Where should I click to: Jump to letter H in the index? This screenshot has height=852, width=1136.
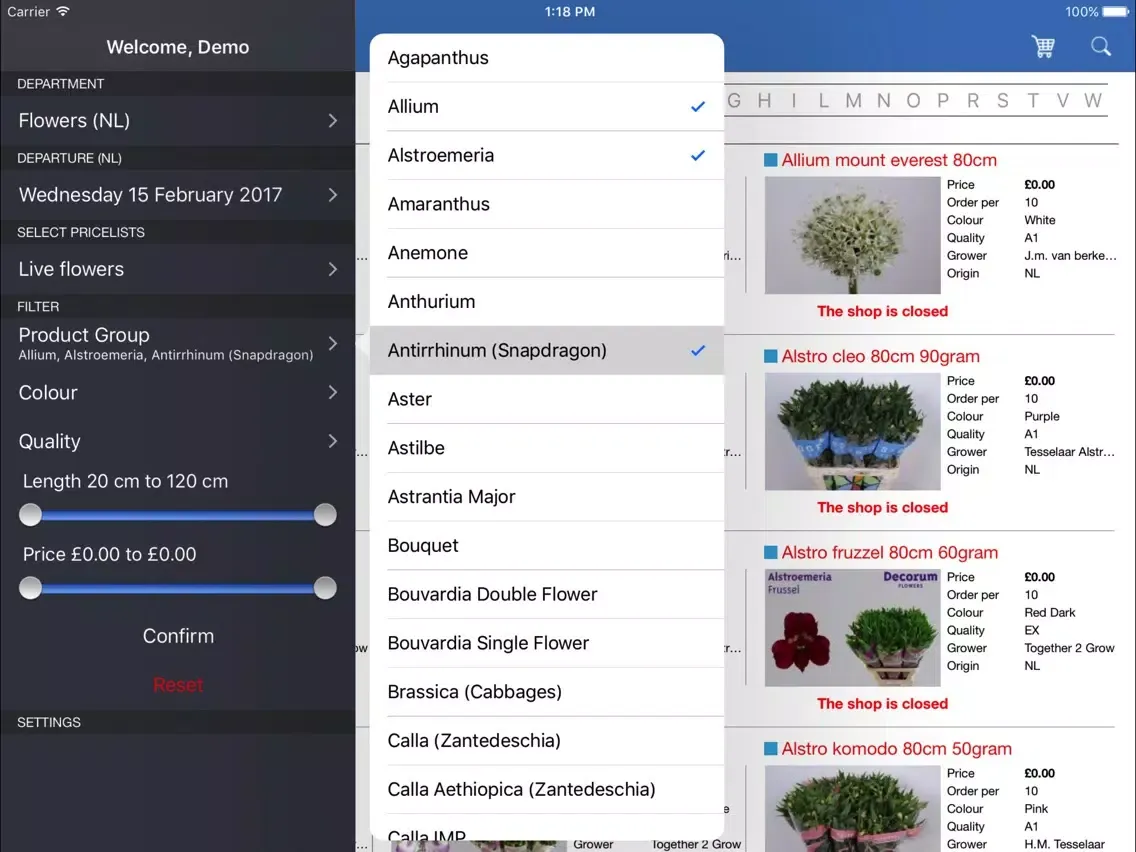pyautogui.click(x=764, y=101)
